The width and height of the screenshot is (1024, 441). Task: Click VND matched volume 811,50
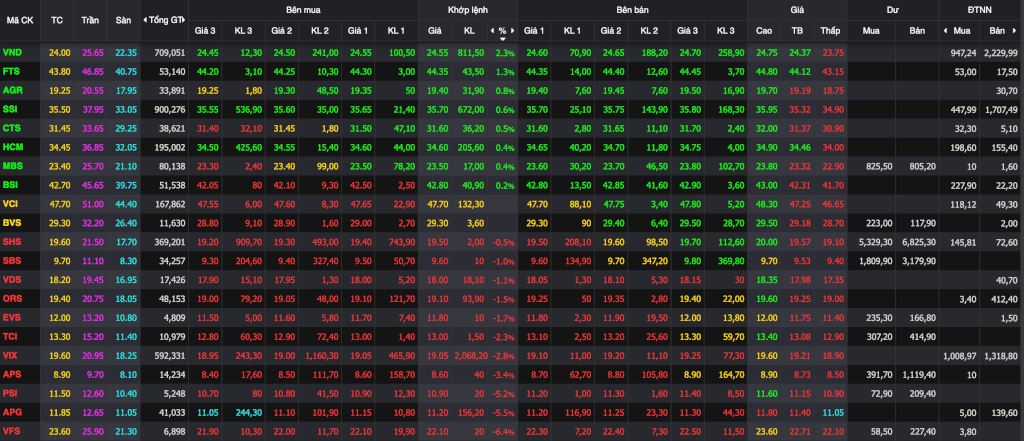click(471, 52)
